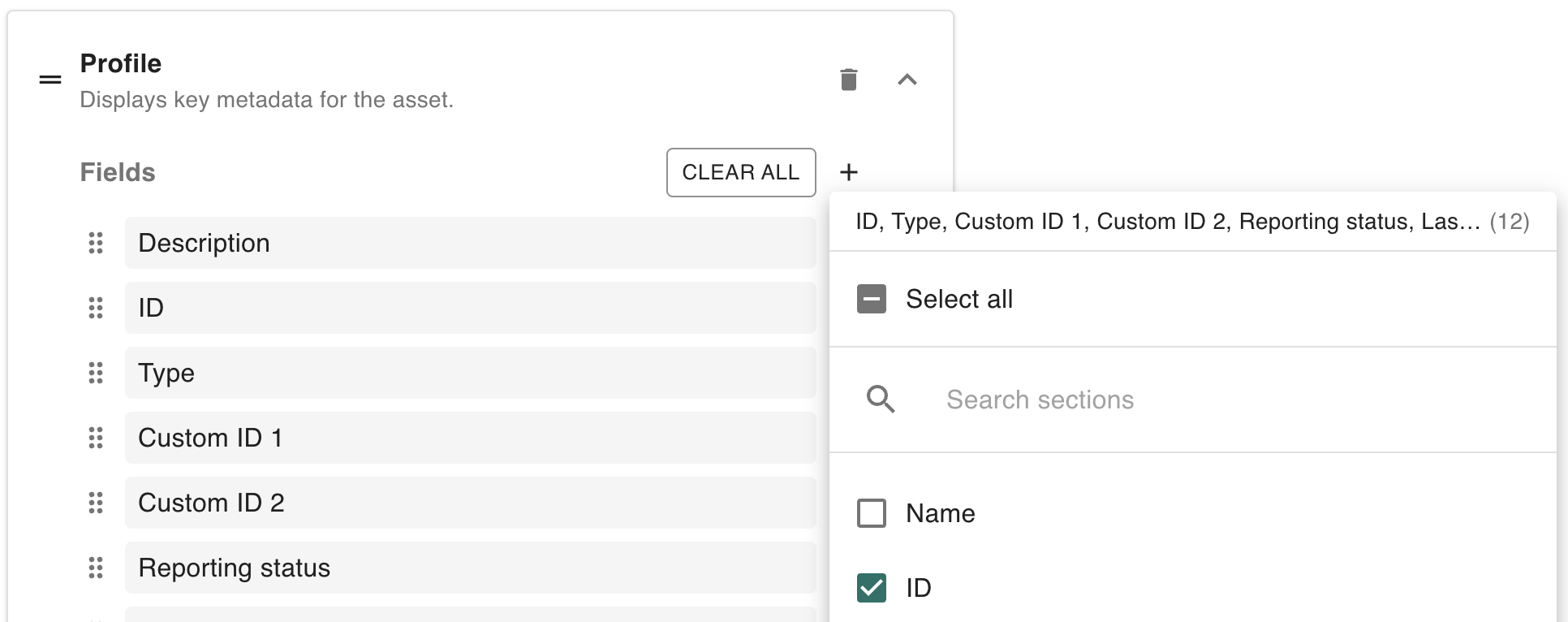Uncheck the ID checkbox in dropdown
This screenshot has width=1568, height=622.
click(x=872, y=588)
